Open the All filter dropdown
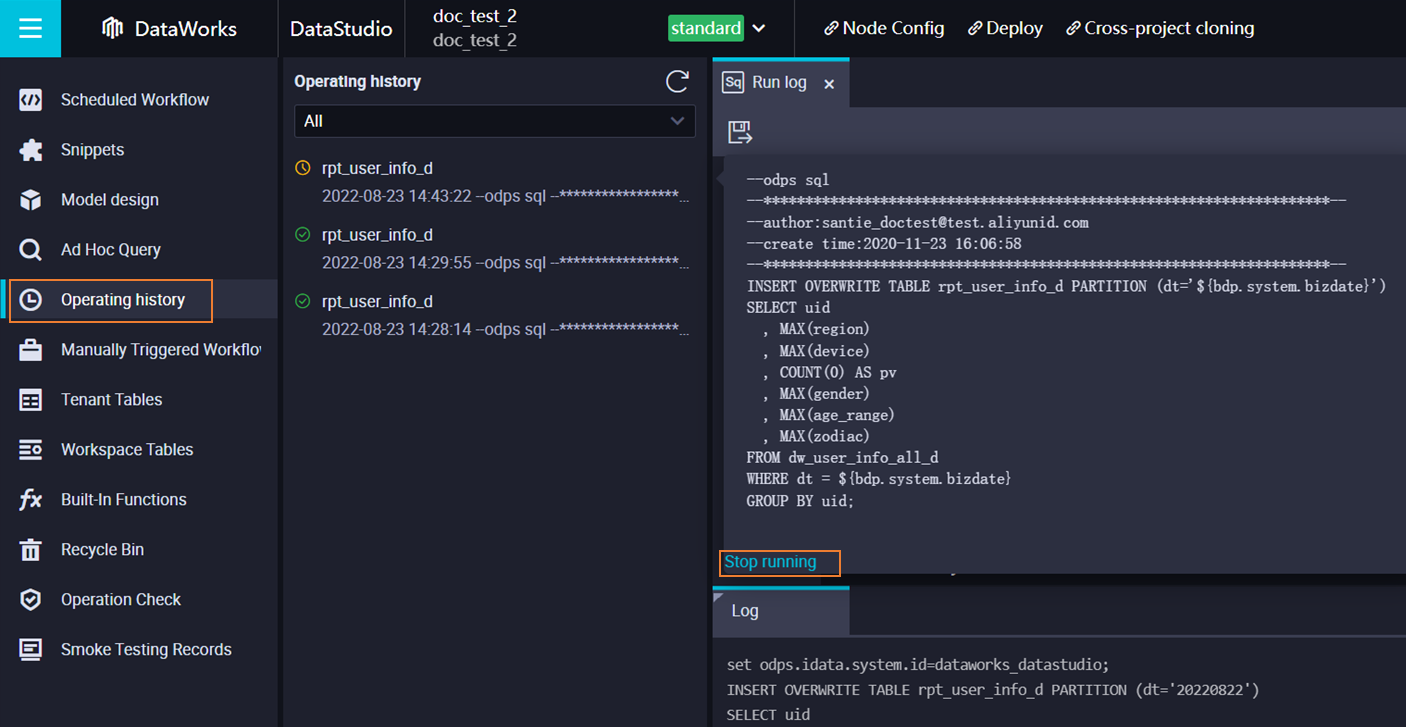Viewport: 1406px width, 727px height. (x=495, y=121)
